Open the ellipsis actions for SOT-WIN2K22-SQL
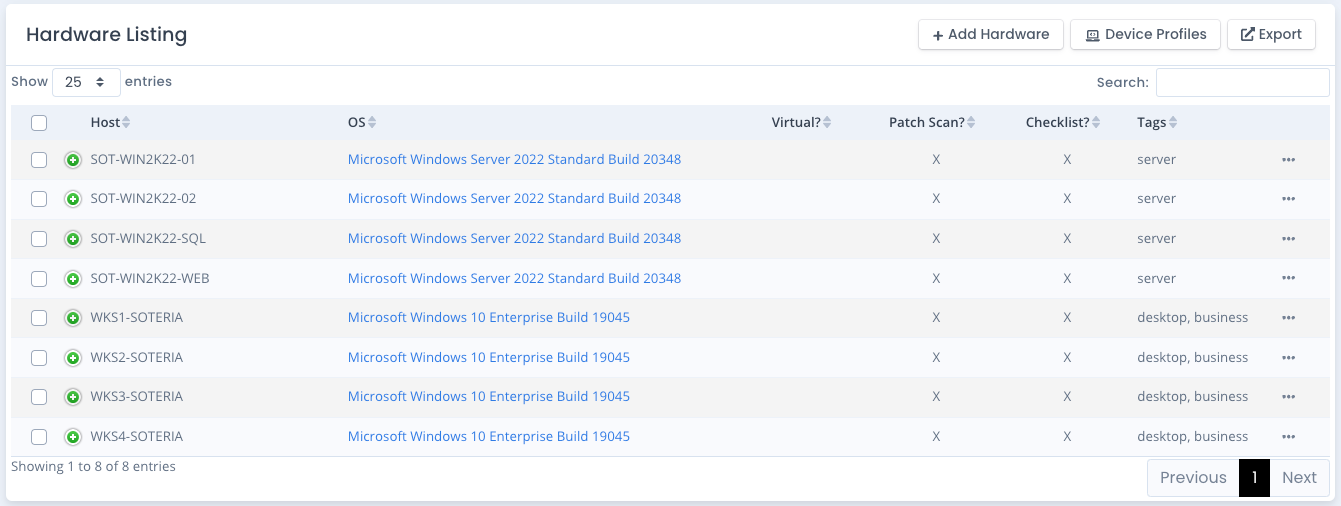This screenshot has width=1341, height=506. pyautogui.click(x=1288, y=239)
